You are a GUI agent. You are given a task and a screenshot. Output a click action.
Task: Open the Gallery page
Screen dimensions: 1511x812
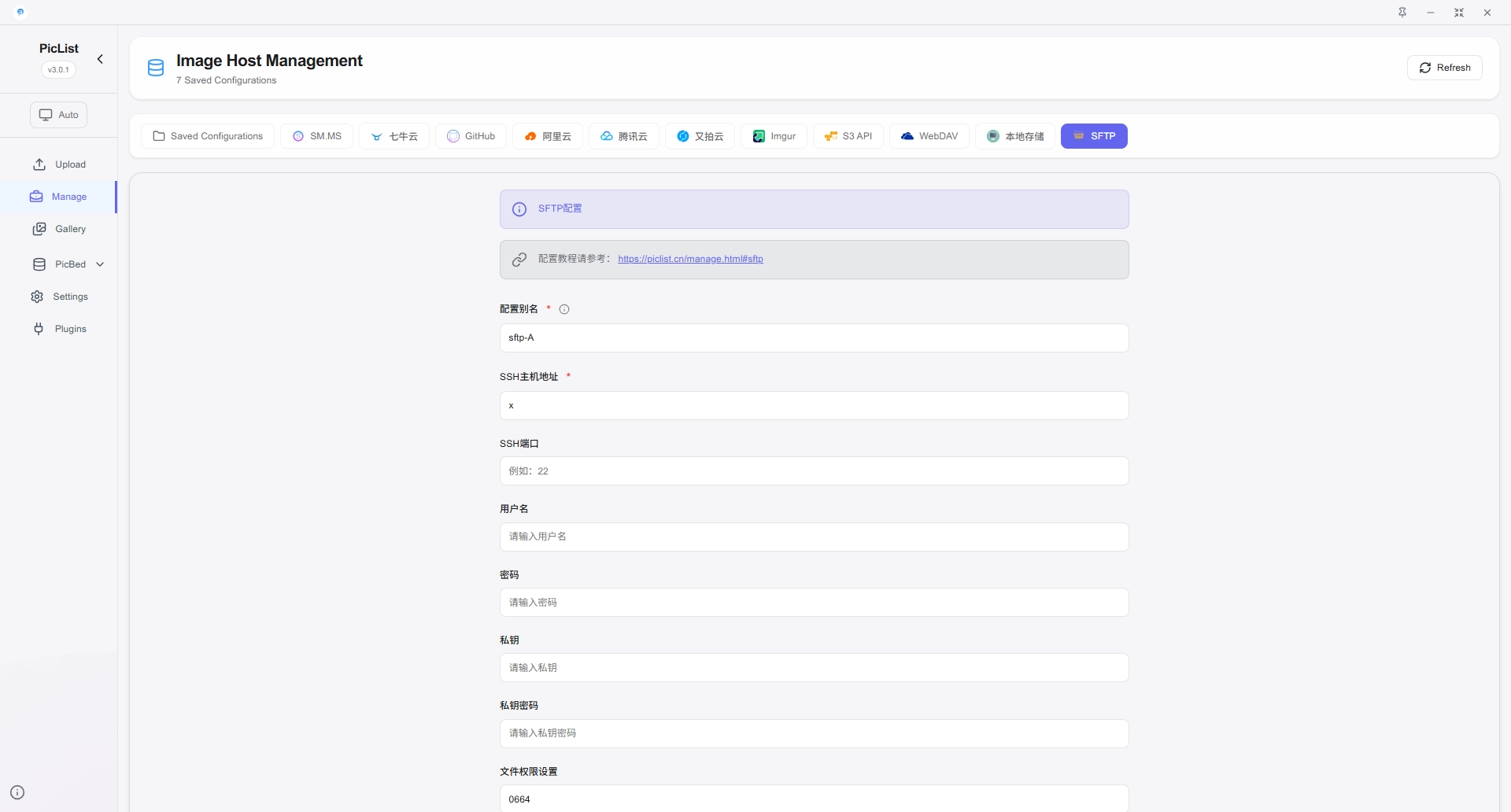tap(59, 229)
